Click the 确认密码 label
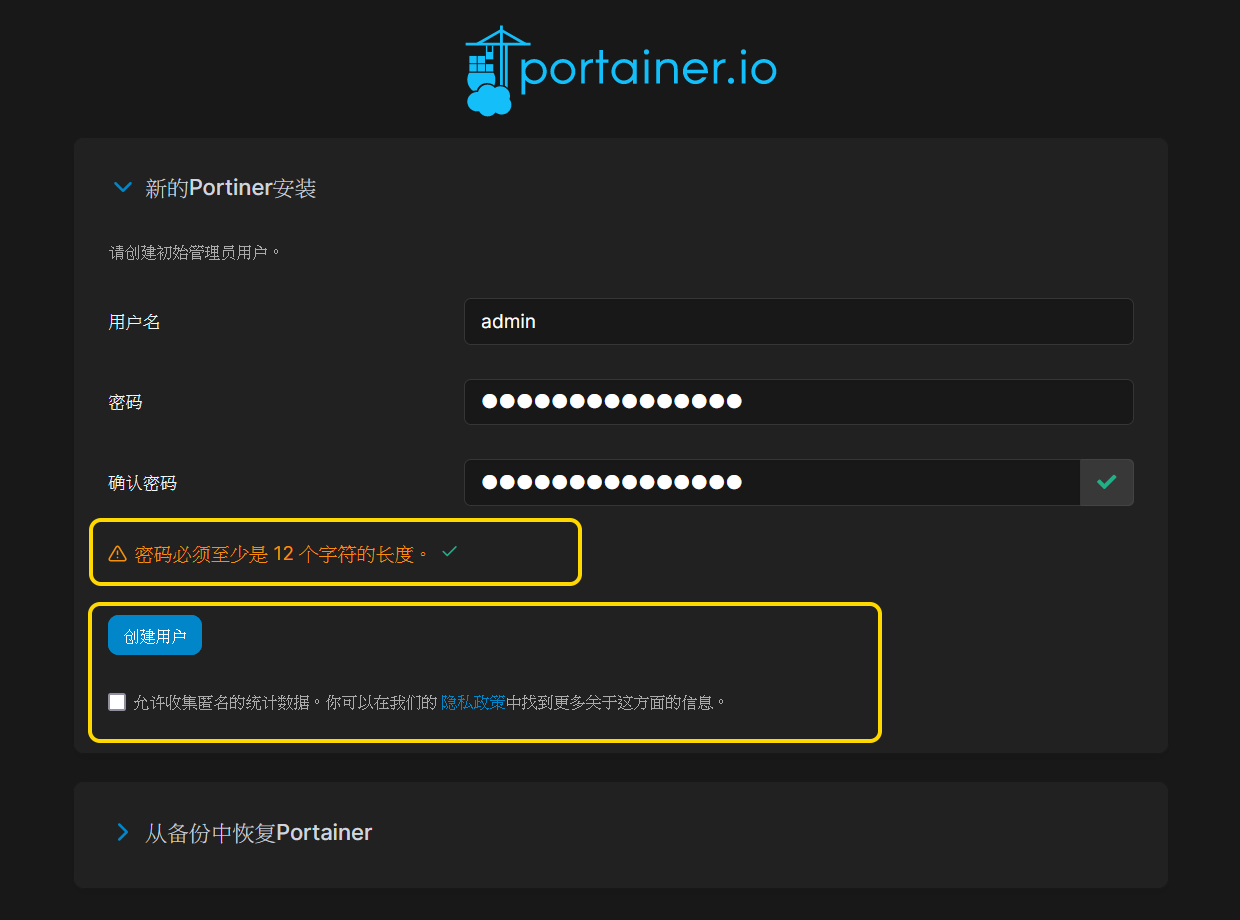This screenshot has width=1240, height=920. (x=142, y=483)
